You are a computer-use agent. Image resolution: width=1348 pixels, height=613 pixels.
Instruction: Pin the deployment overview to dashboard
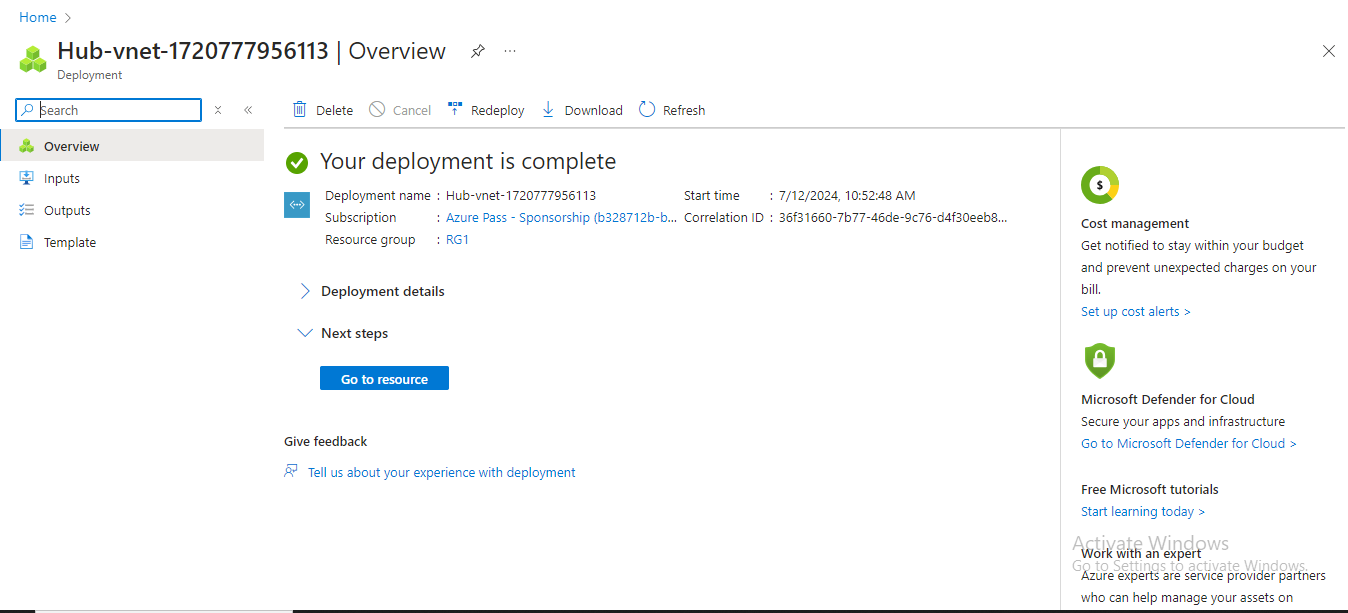(478, 51)
